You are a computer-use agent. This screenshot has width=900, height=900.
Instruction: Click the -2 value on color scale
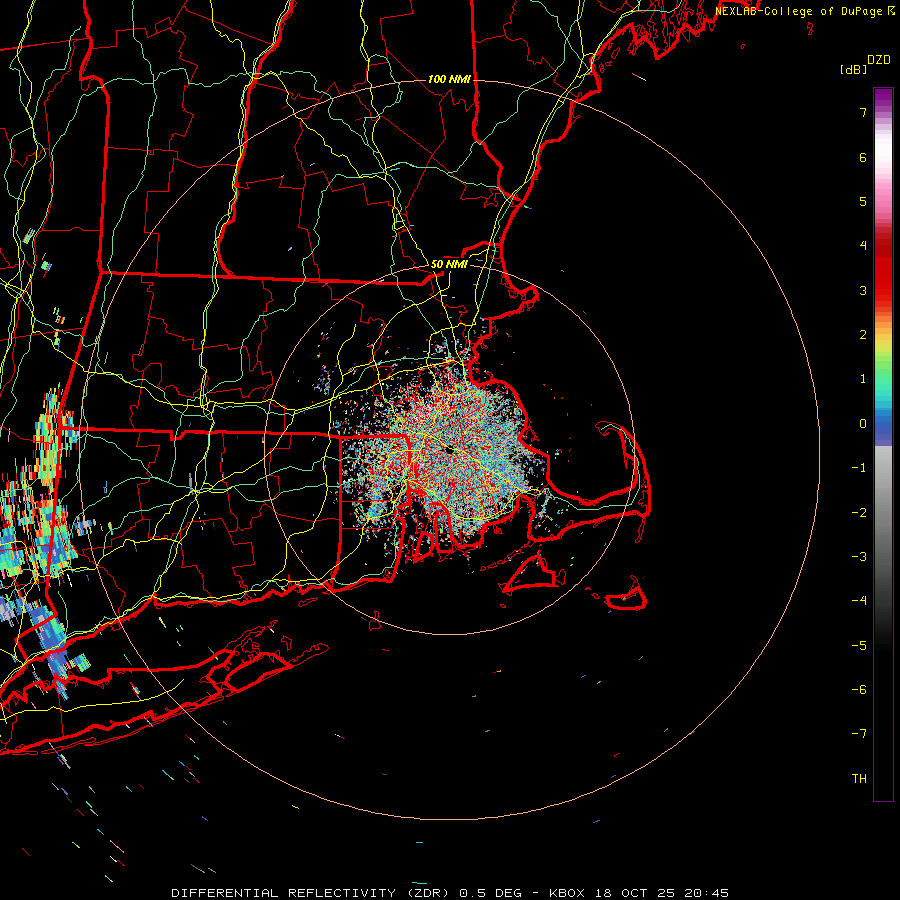coord(859,513)
